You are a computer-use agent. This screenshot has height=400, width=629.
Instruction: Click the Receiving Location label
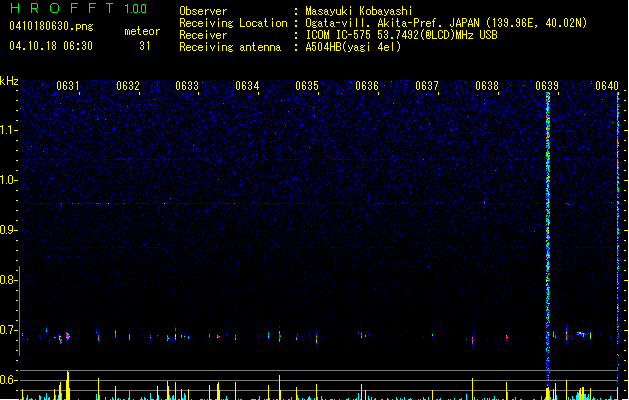[233, 23]
